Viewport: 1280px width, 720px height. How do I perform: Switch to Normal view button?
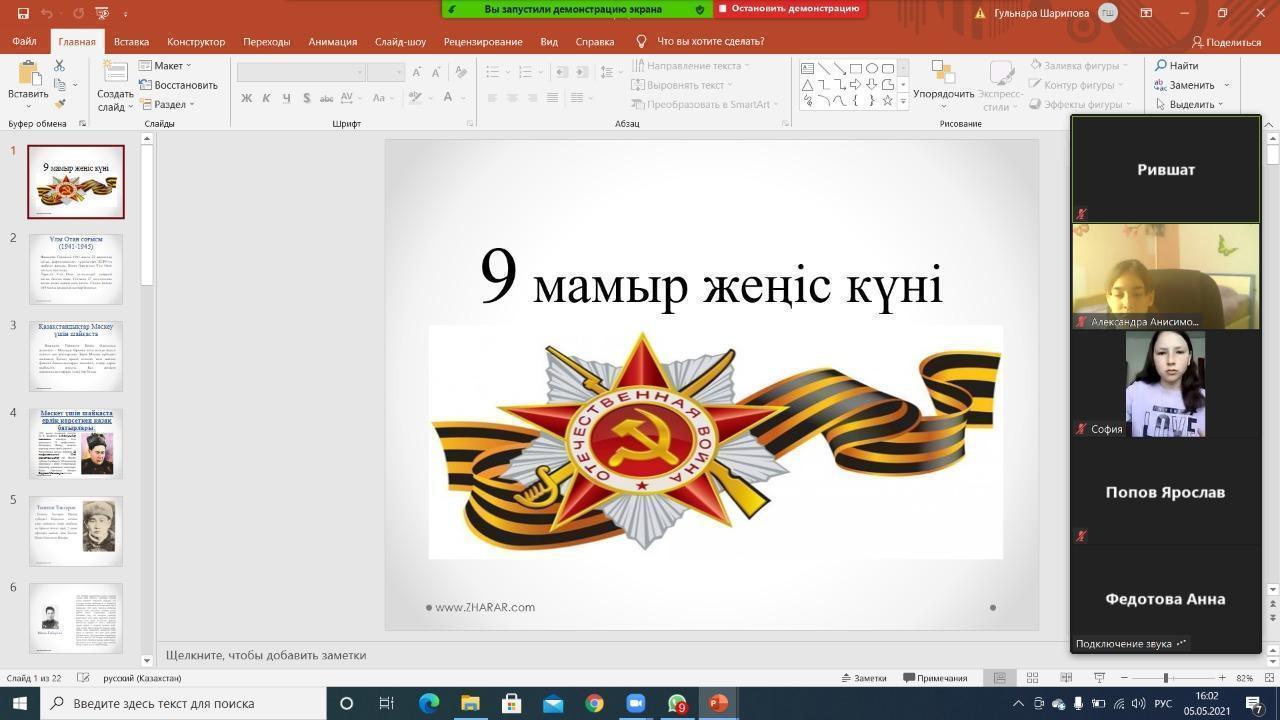(999, 678)
